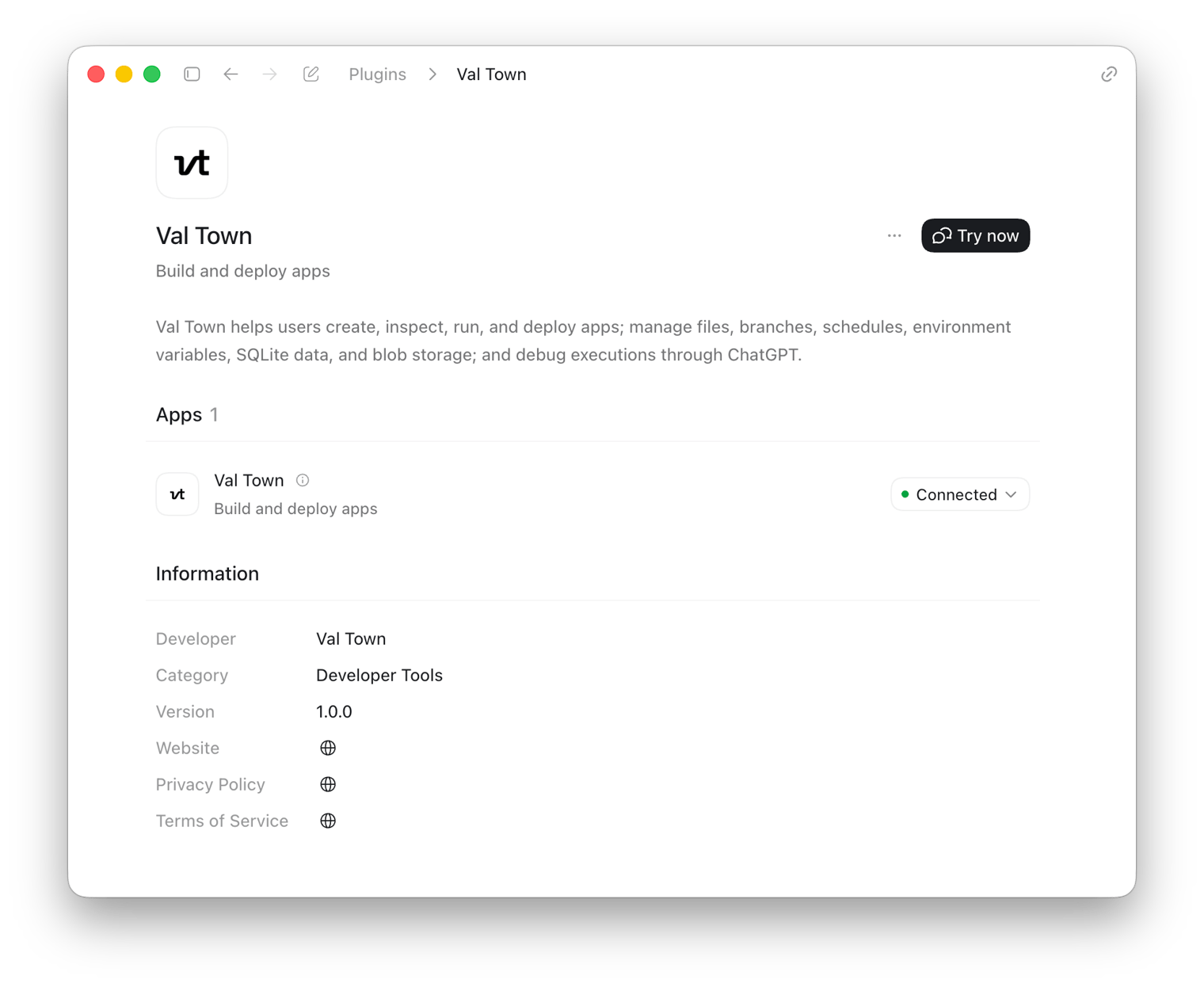Copy link using the chain icon

click(x=1109, y=74)
